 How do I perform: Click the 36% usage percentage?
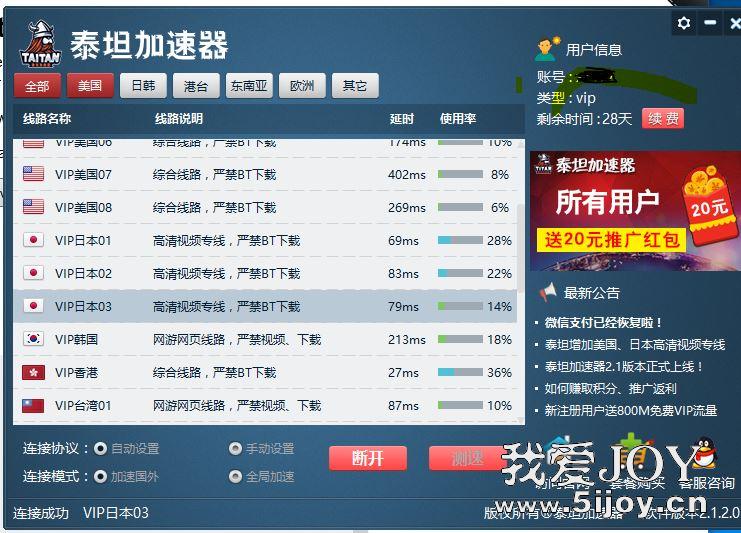[500, 372]
